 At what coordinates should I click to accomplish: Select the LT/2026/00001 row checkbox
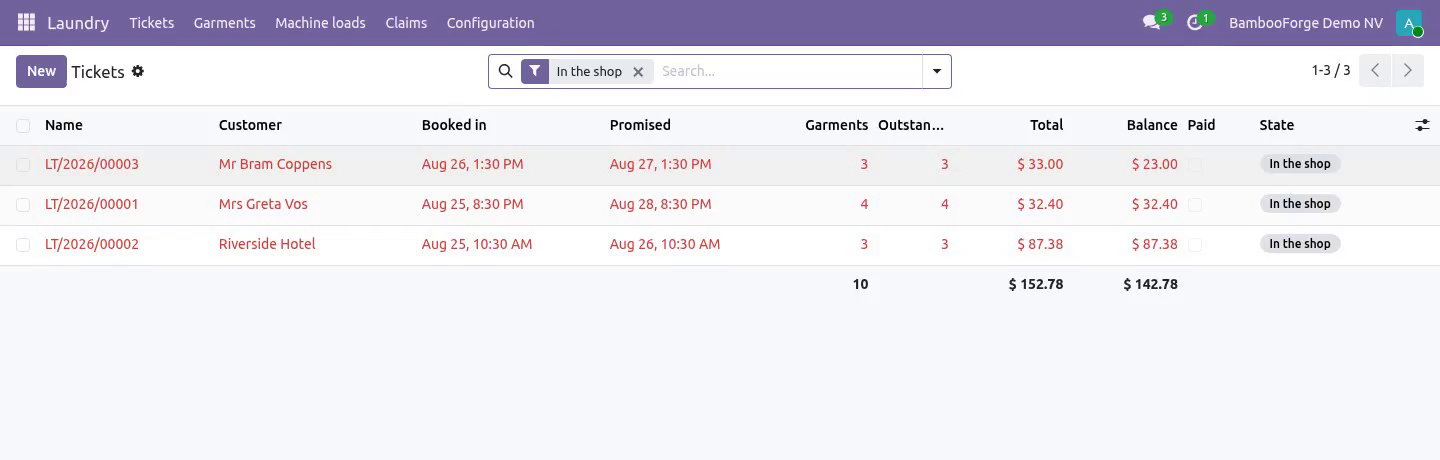tap(23, 204)
